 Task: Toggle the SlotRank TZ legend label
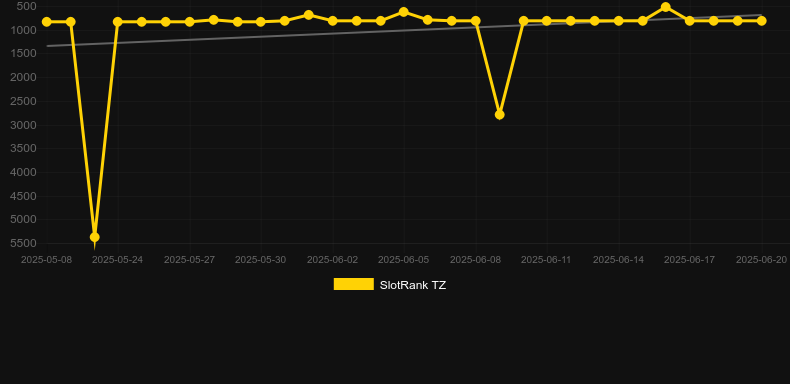pos(413,285)
